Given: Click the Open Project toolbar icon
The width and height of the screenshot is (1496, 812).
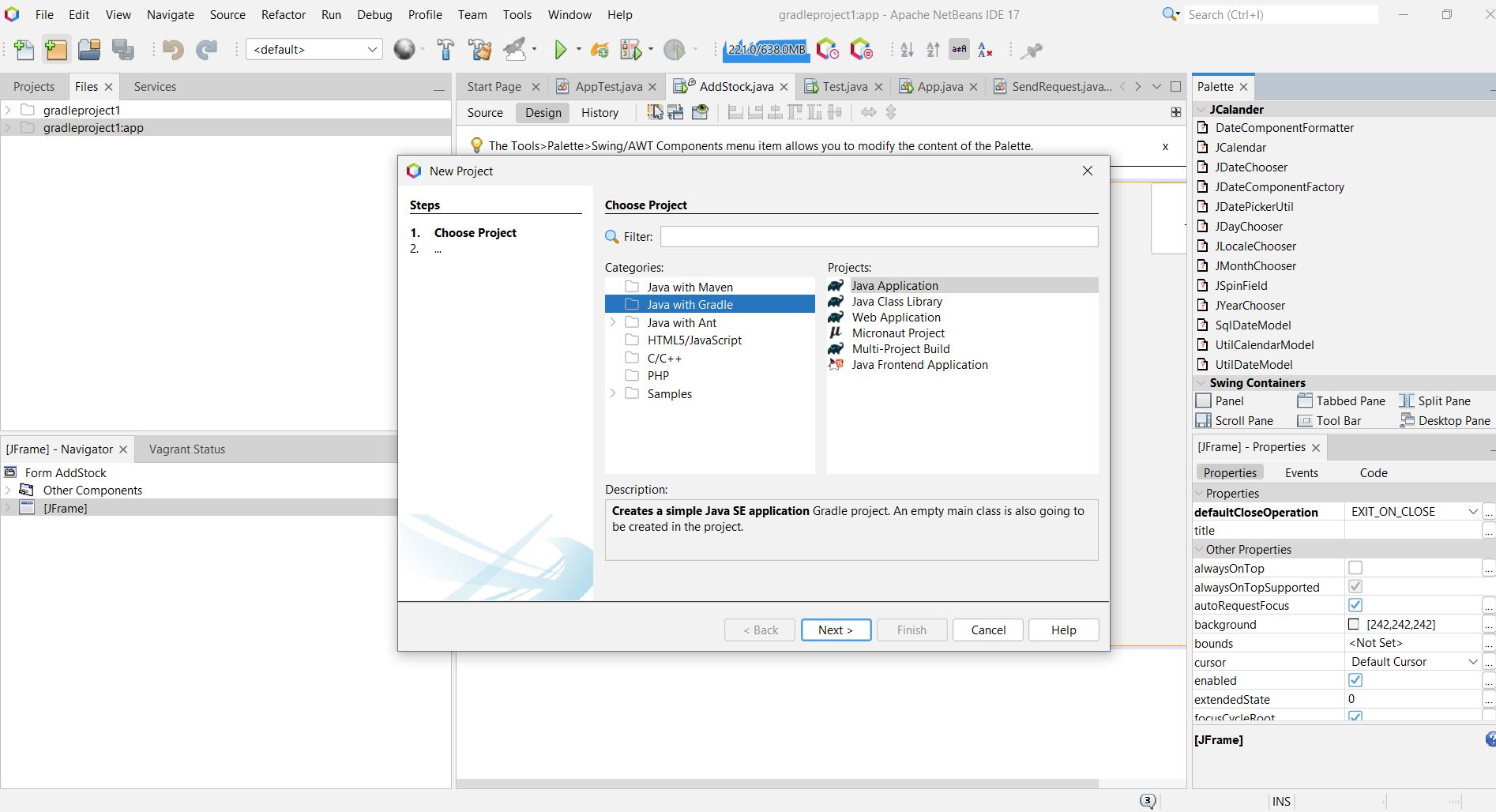Looking at the screenshot, I should (89, 50).
